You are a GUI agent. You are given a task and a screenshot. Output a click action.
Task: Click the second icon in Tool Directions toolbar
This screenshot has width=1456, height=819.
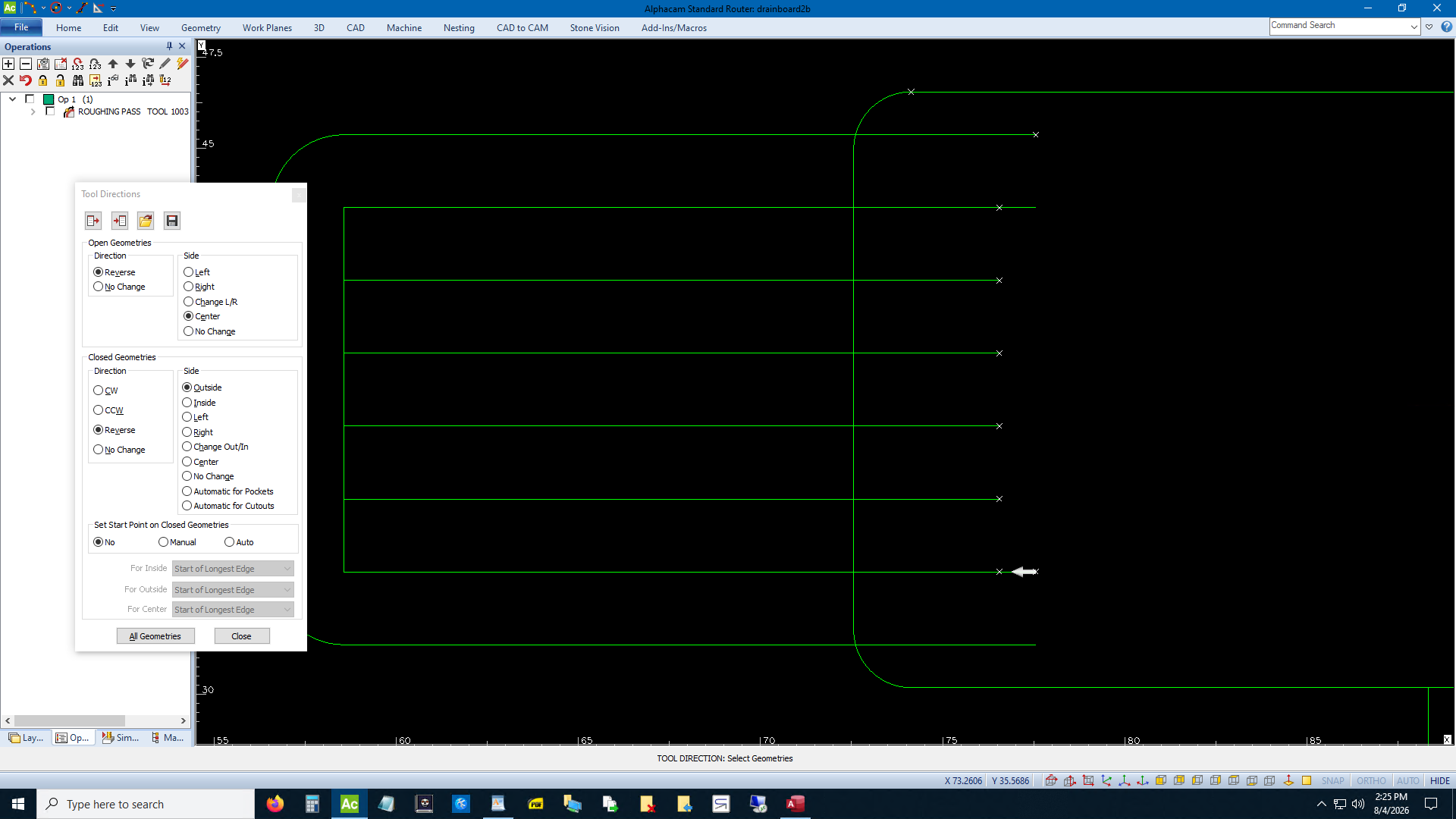click(120, 221)
